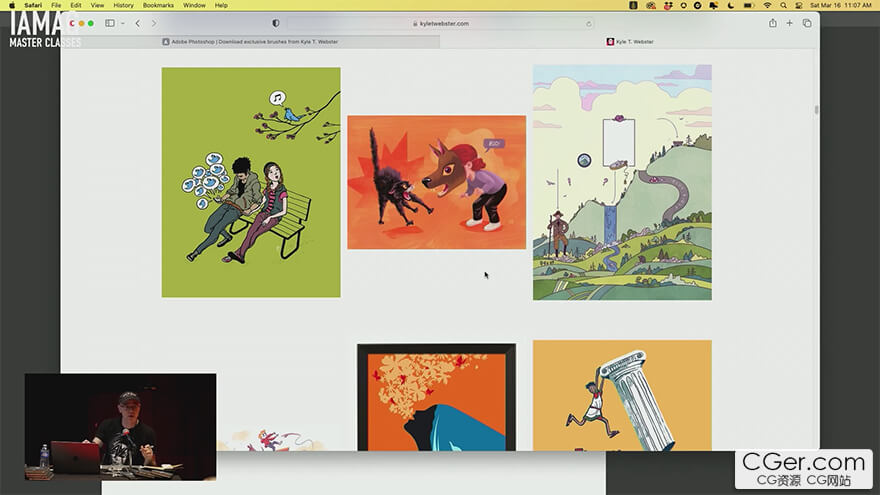Go back to the previous page
This screenshot has height=495, width=880.
click(x=138, y=24)
